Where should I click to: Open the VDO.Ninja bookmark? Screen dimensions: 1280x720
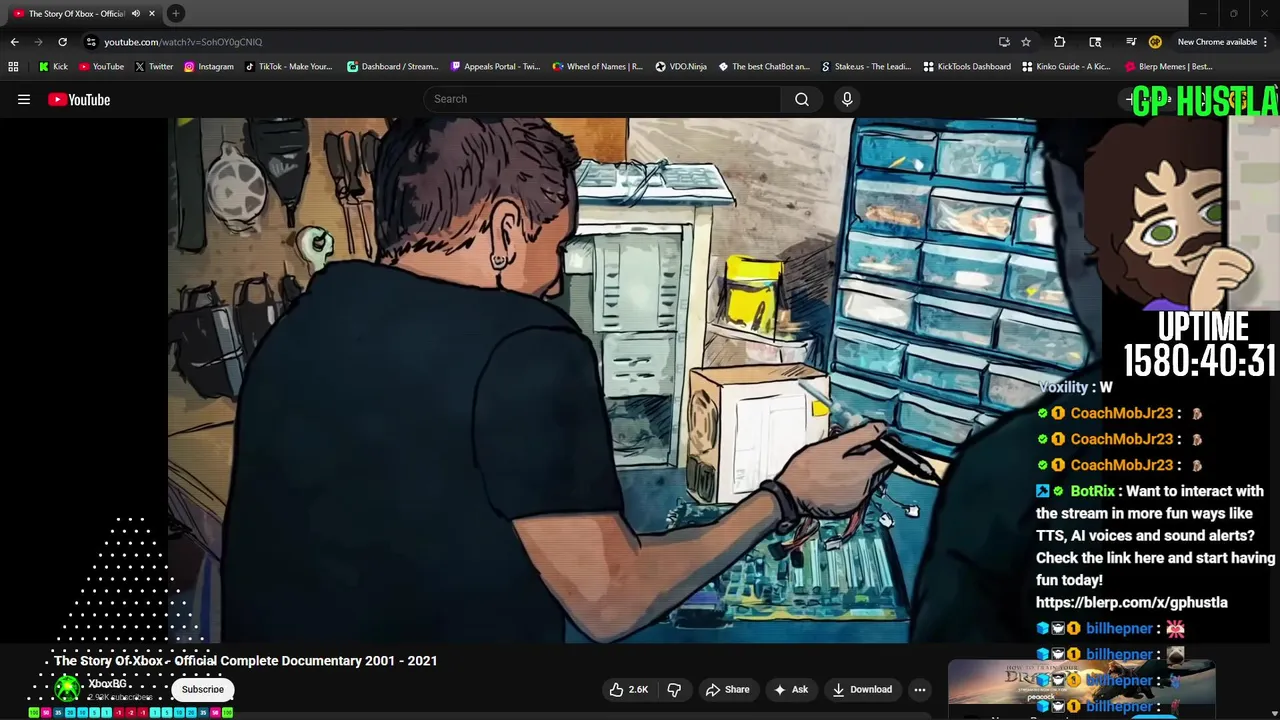[x=681, y=67]
